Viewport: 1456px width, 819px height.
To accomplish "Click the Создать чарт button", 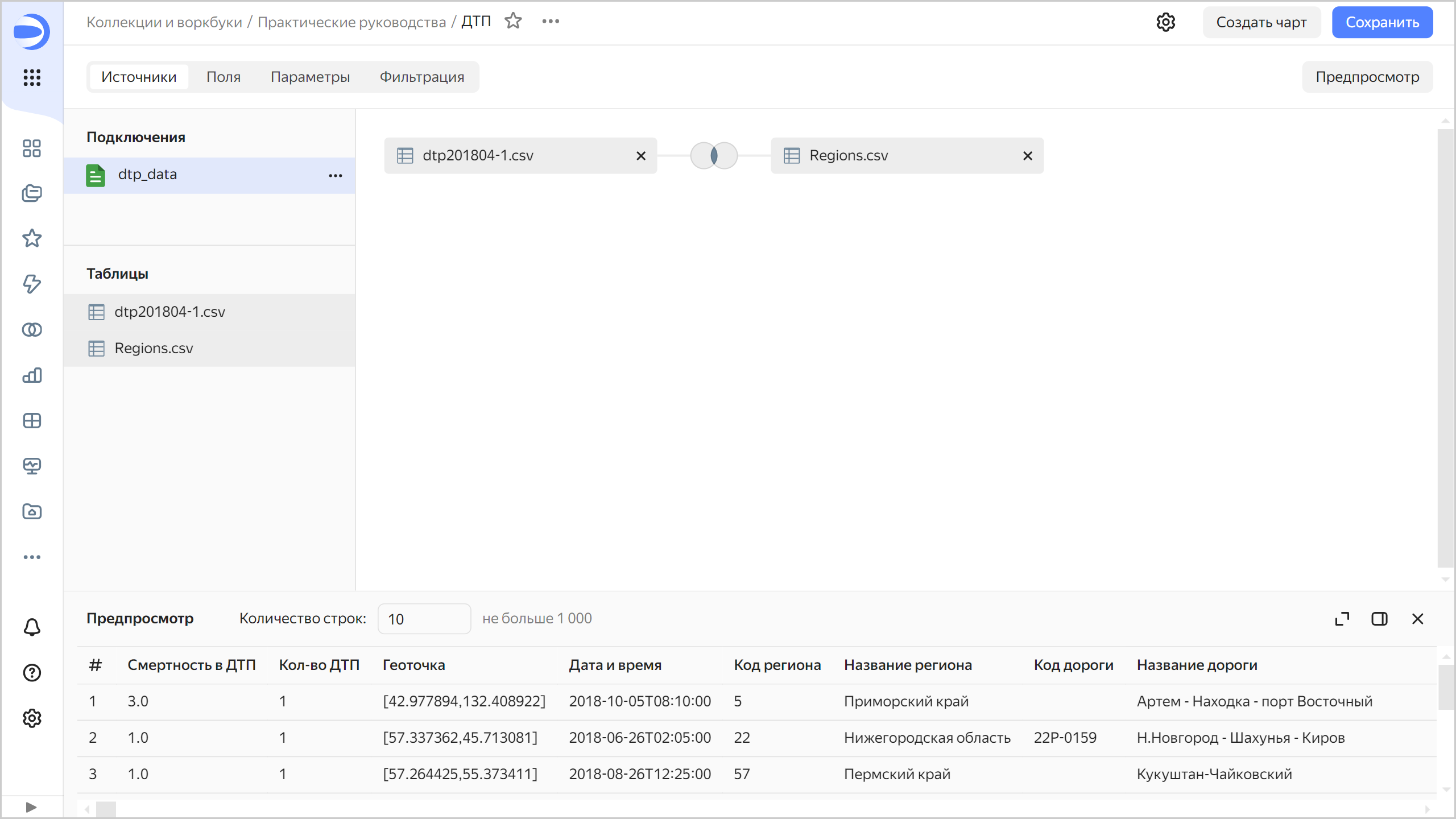I will [x=1261, y=22].
